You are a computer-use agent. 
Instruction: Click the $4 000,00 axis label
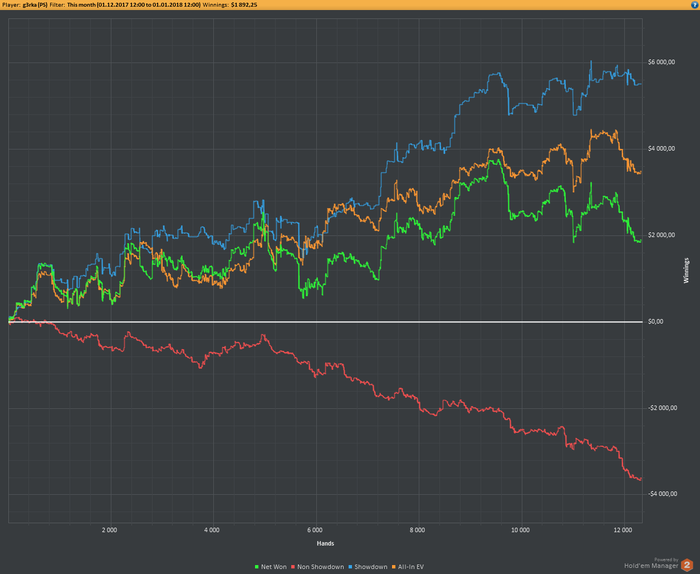click(661, 149)
